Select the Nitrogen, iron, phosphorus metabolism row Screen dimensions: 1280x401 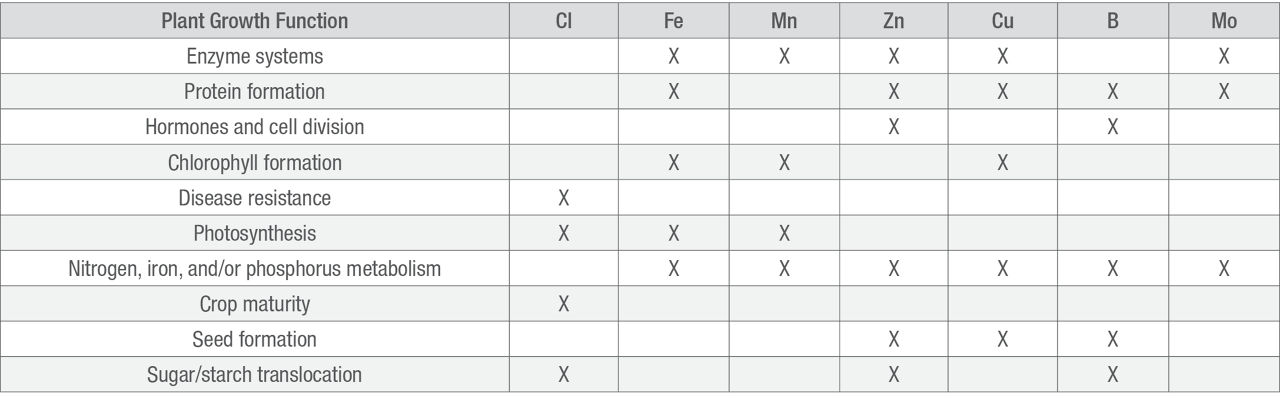pos(254,269)
